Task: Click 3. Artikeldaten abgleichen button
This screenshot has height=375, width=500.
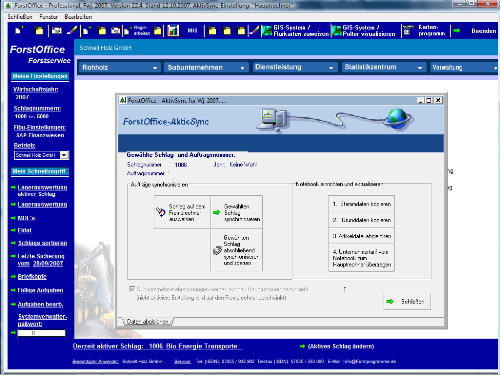Action: [362, 236]
